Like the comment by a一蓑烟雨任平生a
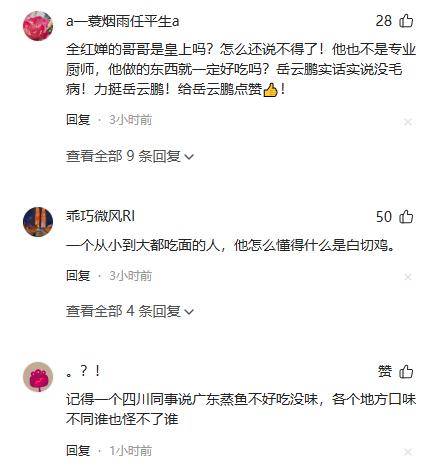440x472 pixels. coord(406,21)
